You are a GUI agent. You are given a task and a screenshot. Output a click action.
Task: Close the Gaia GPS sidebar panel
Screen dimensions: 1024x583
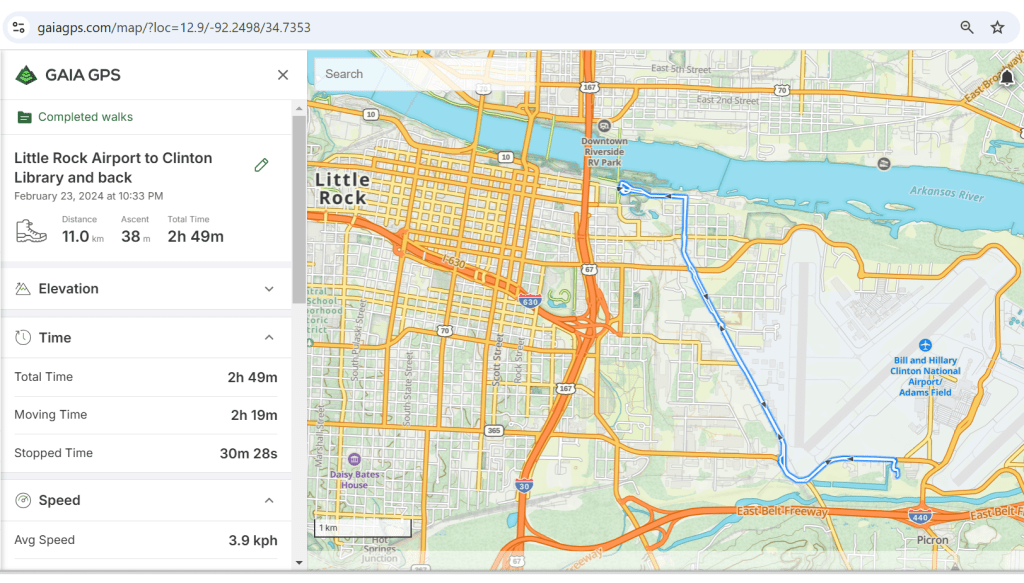[283, 75]
